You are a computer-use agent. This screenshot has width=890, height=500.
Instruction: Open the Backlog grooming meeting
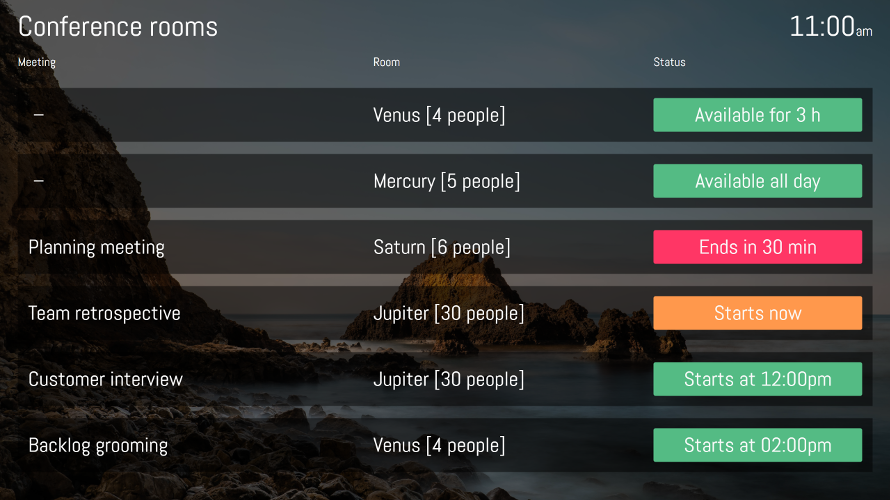(x=98, y=445)
